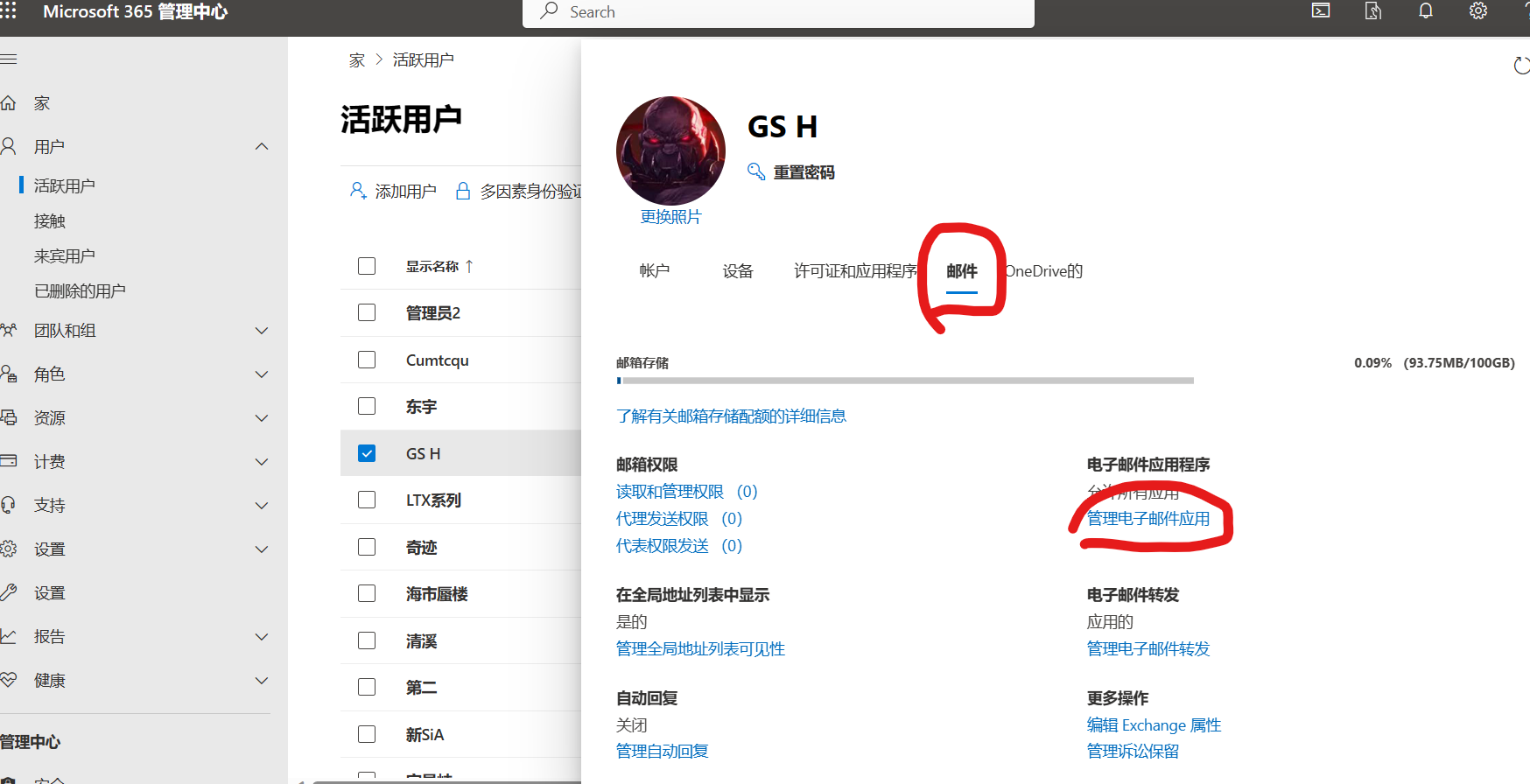Check the box for LTX系列
The image size is (1530, 784).
(x=367, y=500)
